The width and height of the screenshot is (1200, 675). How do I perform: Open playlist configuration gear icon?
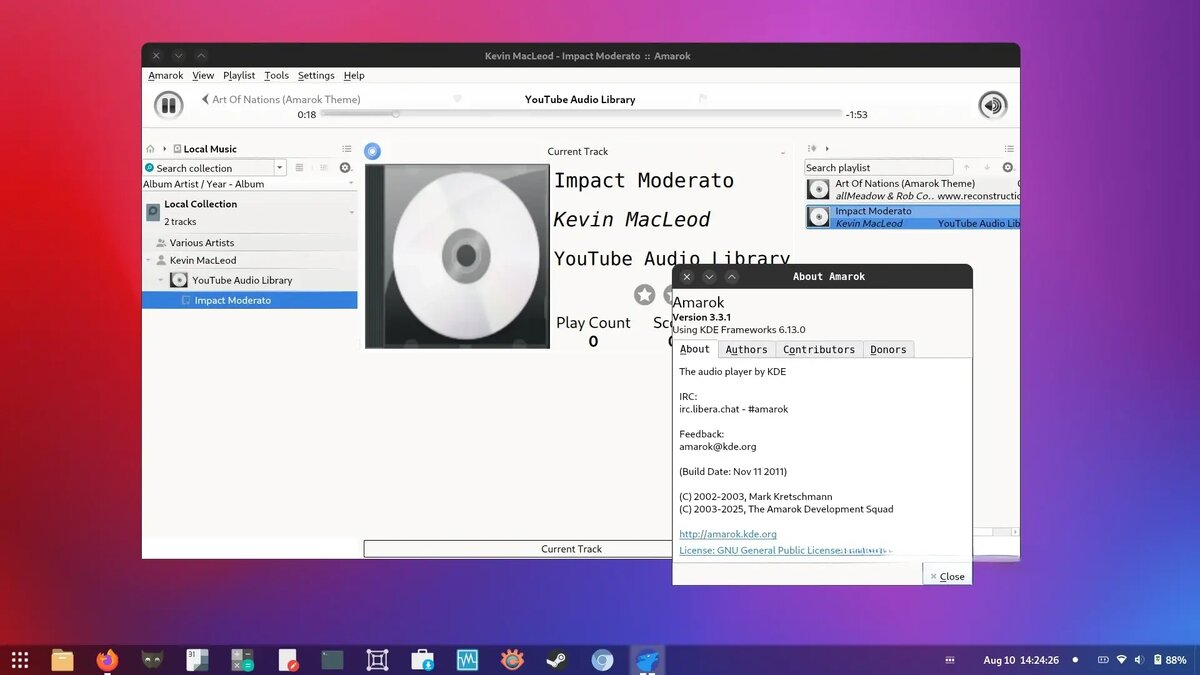[x=1007, y=167]
